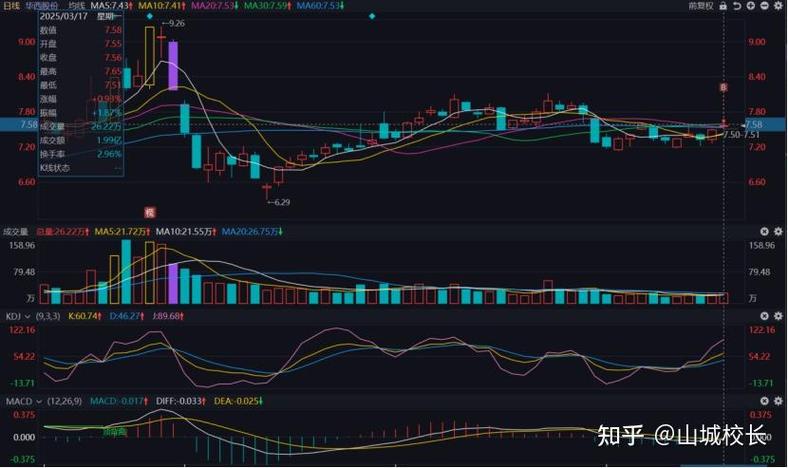Expand the KDJ indicator dropdown

27,315
